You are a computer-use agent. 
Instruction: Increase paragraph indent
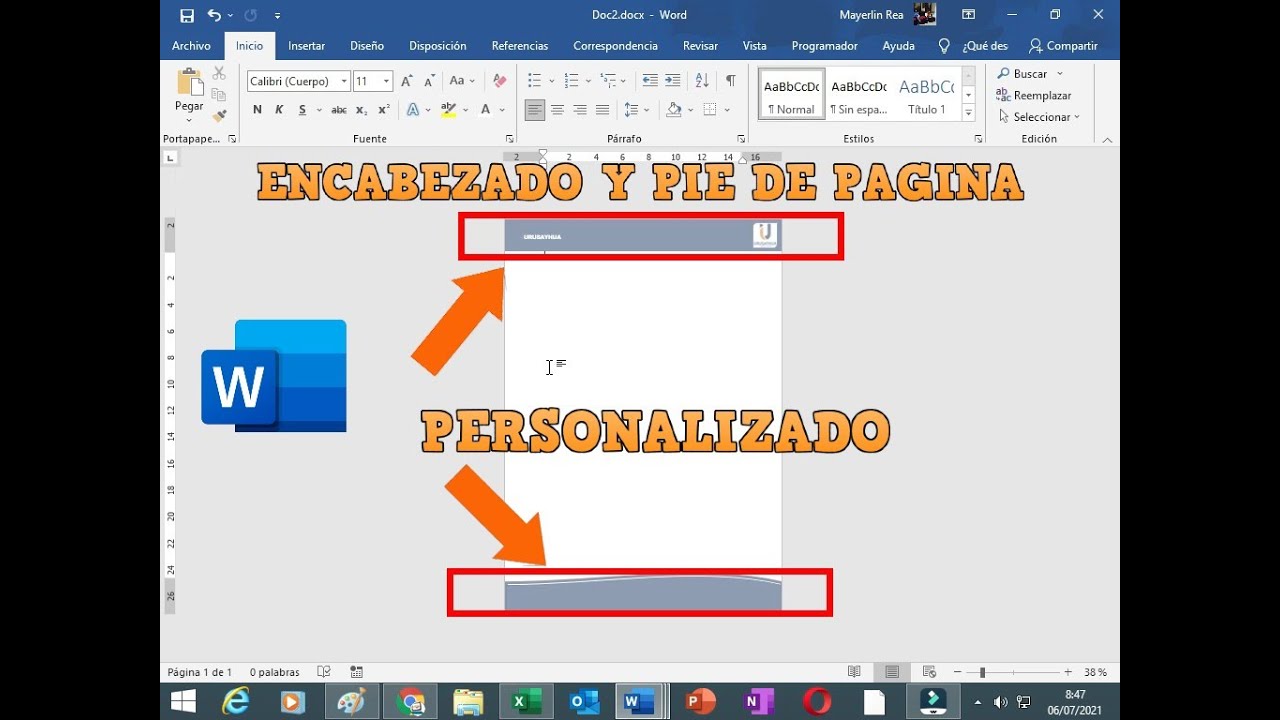pos(673,81)
